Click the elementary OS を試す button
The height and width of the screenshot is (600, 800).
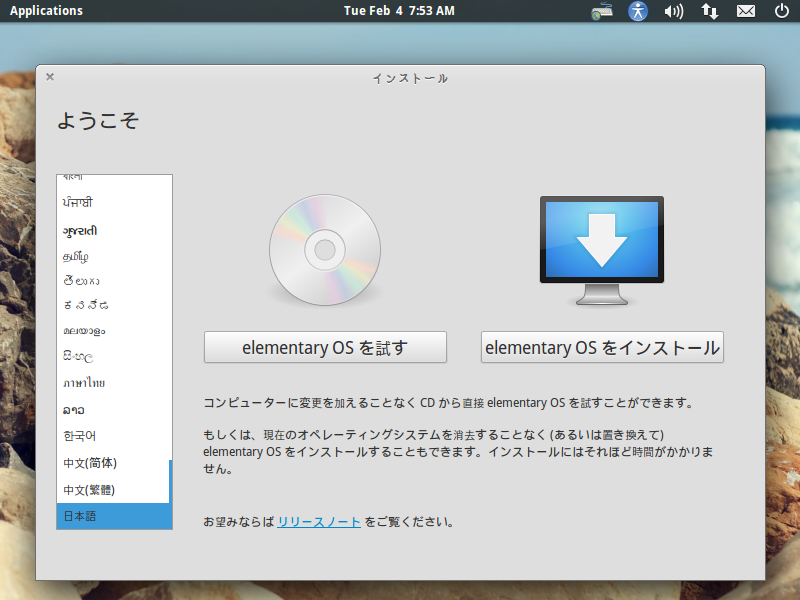[326, 347]
